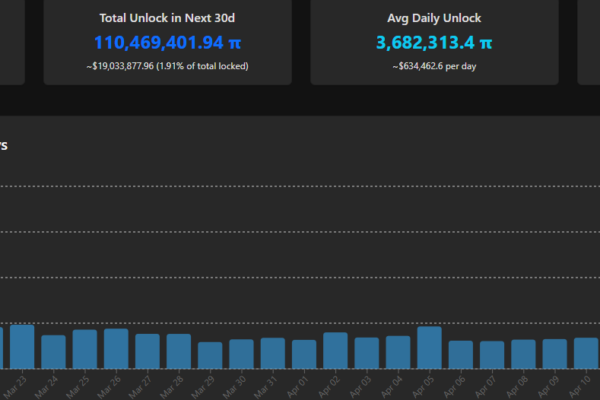Click the bar for Mar 26
This screenshot has height=400, width=600.
(116, 349)
